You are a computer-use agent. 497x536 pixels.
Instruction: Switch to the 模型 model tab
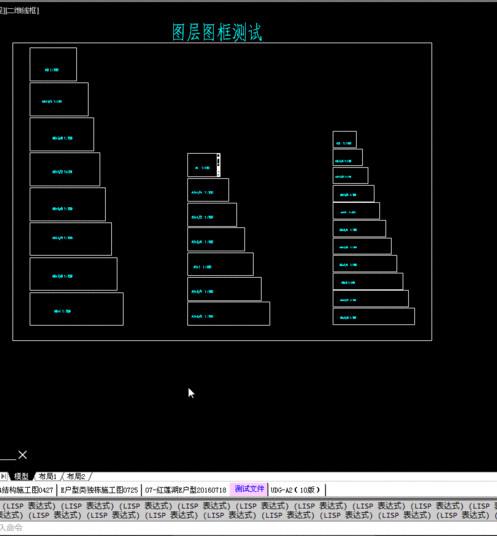point(21,476)
